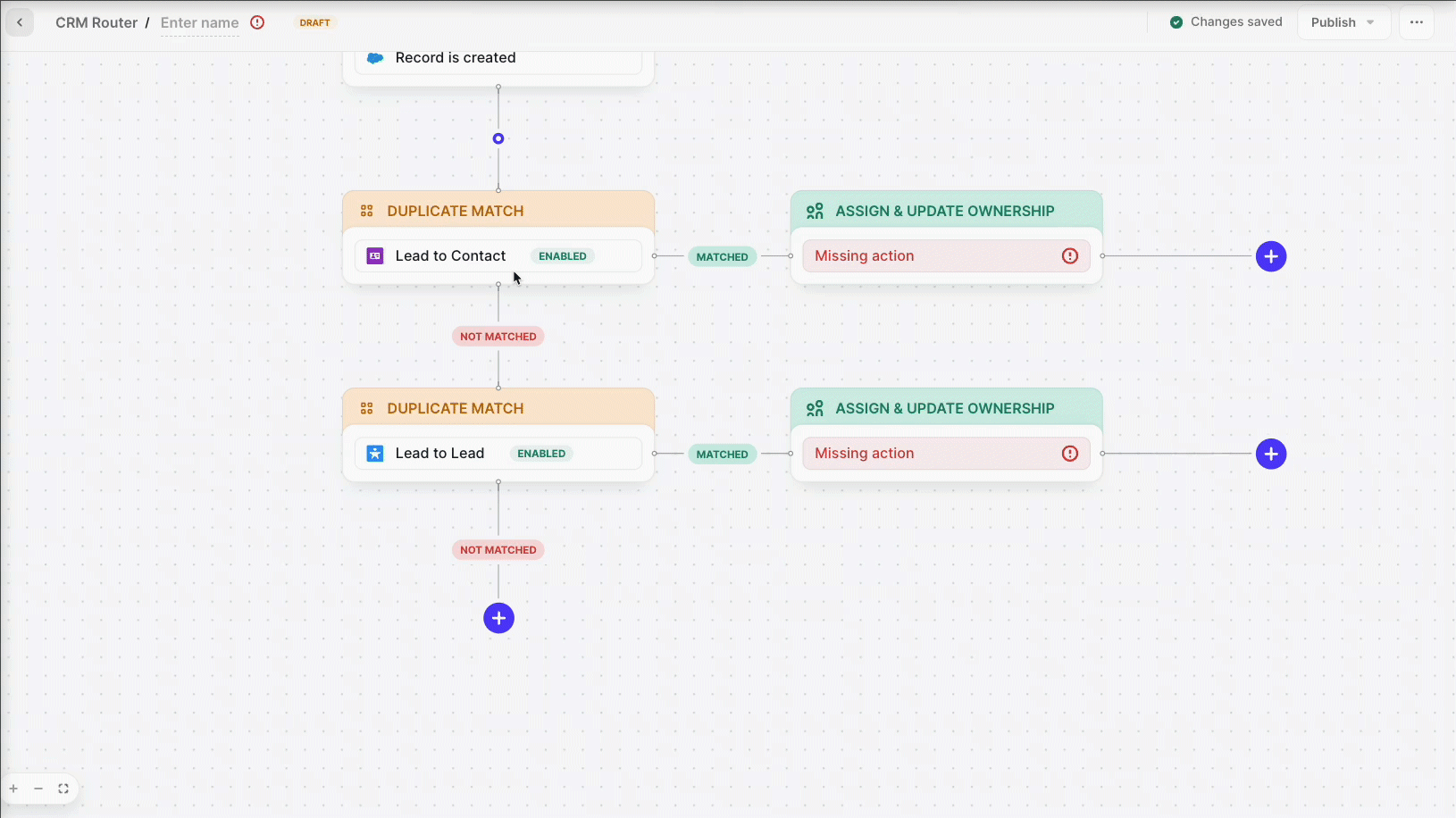
Task: Click the purple Lead to Contact icon
Action: click(x=375, y=256)
